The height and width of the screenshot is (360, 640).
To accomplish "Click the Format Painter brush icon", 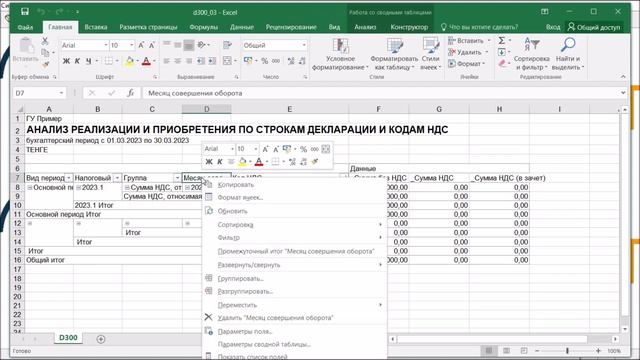I will tap(45, 64).
